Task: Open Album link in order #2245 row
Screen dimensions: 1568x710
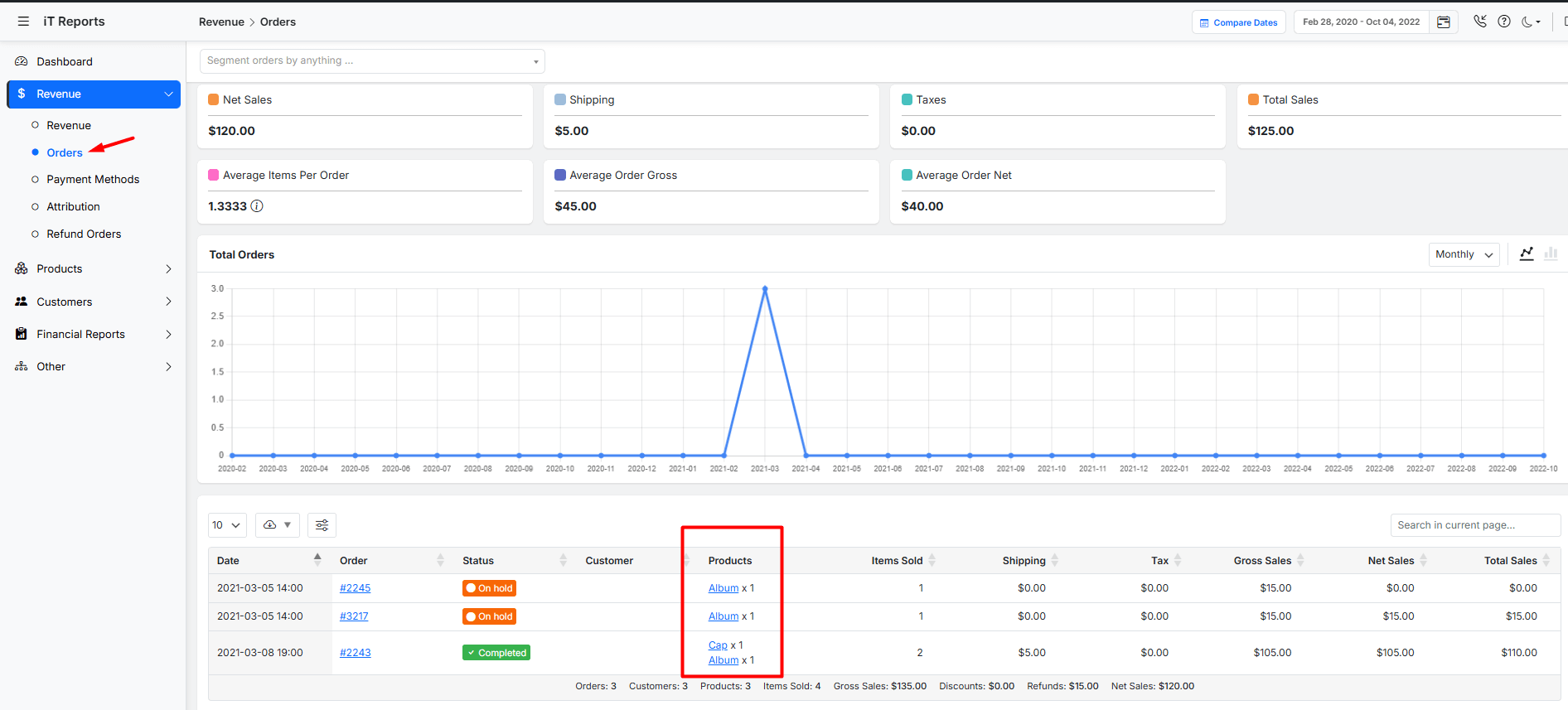Action: (x=724, y=588)
